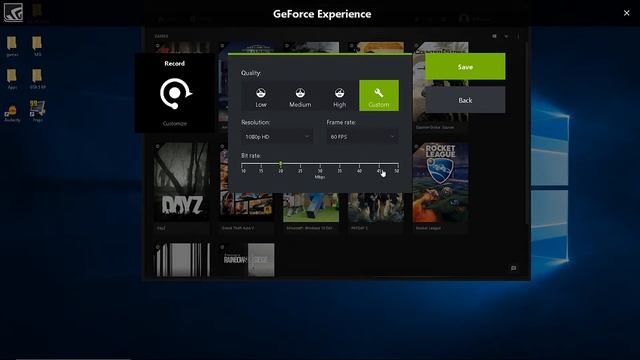
Task: Open the Audacity desktop shortcut
Action: coord(12,113)
